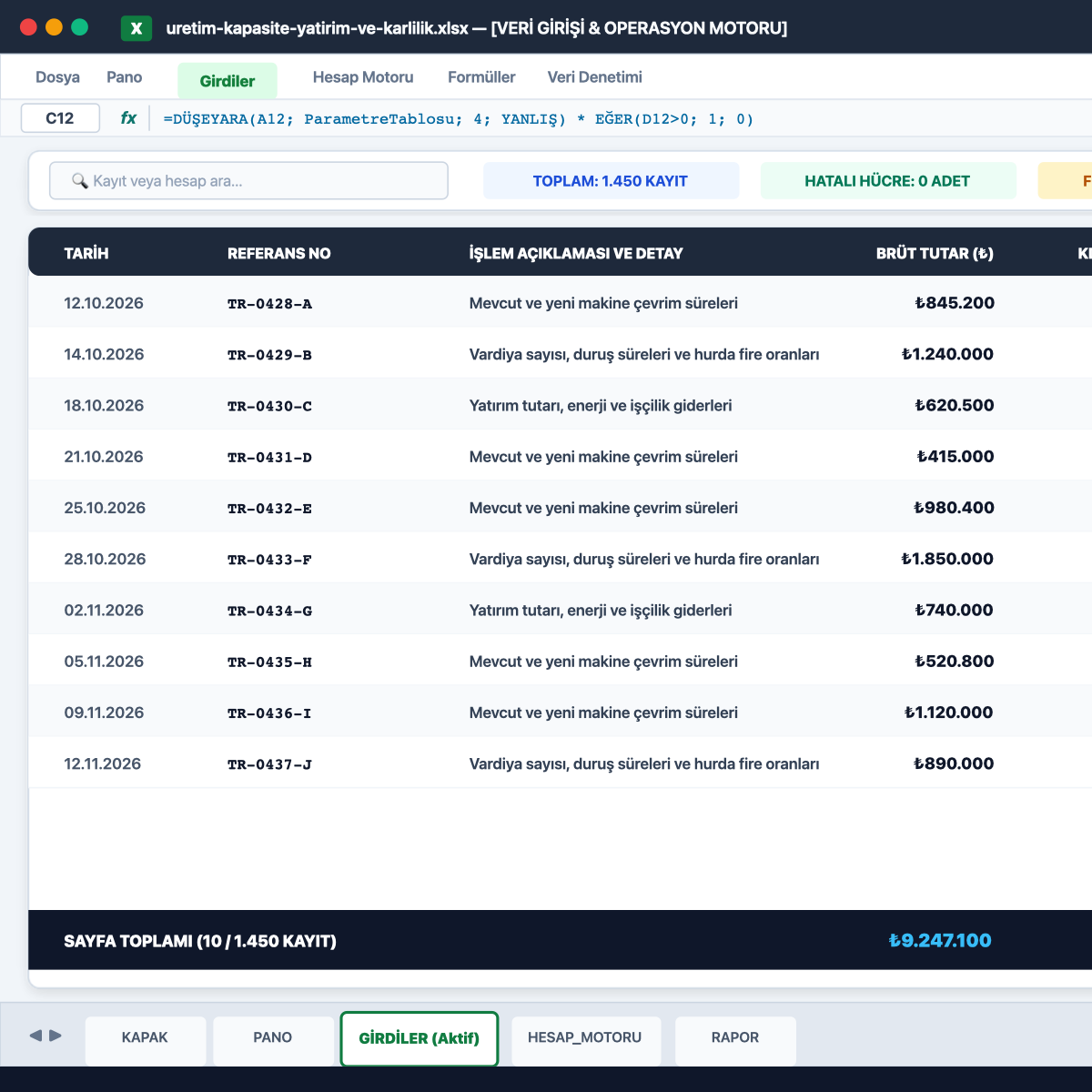
Task: Select reference TR-0435-H
Action: pos(269,662)
